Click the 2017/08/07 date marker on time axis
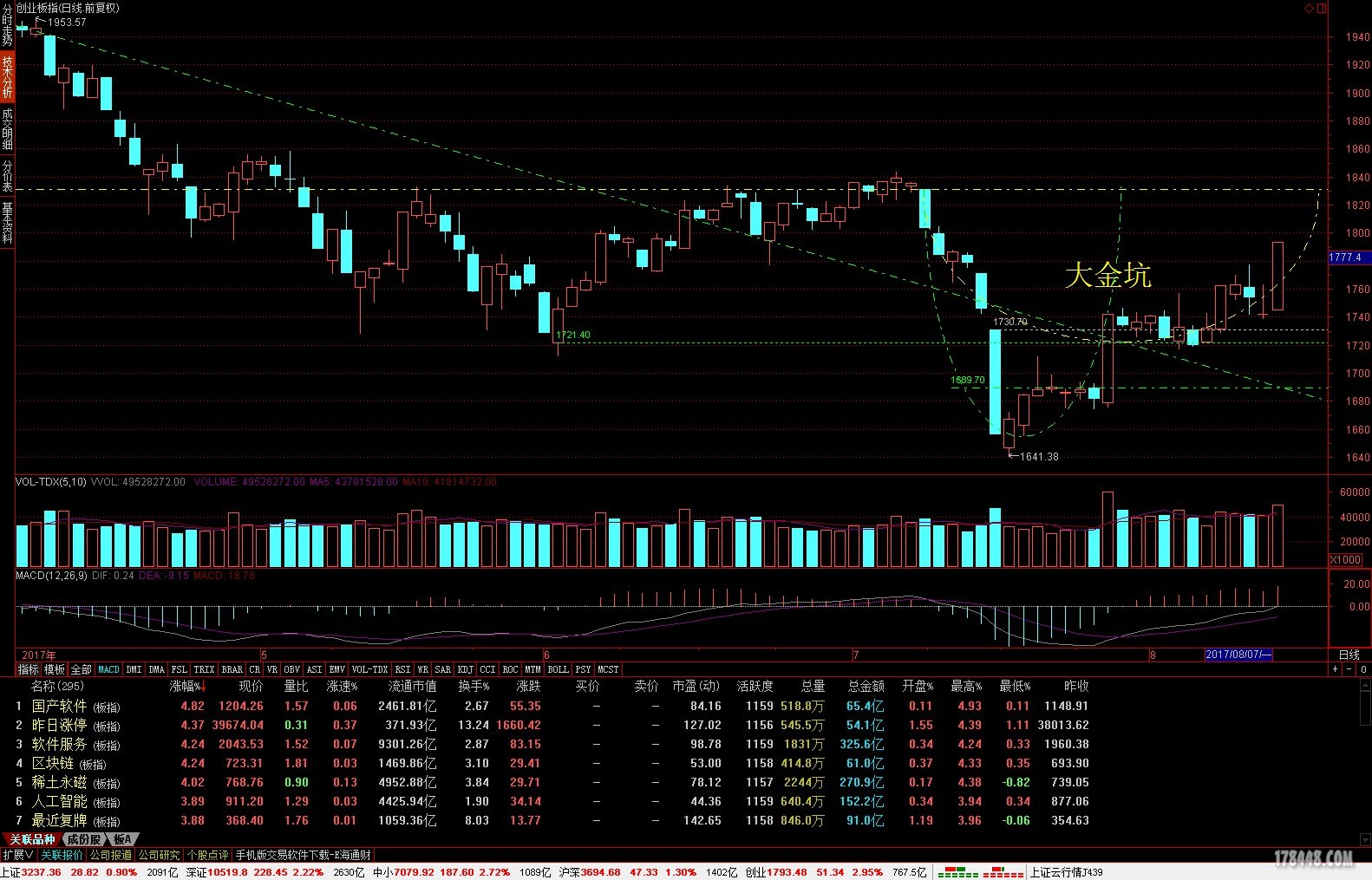 1238,655
